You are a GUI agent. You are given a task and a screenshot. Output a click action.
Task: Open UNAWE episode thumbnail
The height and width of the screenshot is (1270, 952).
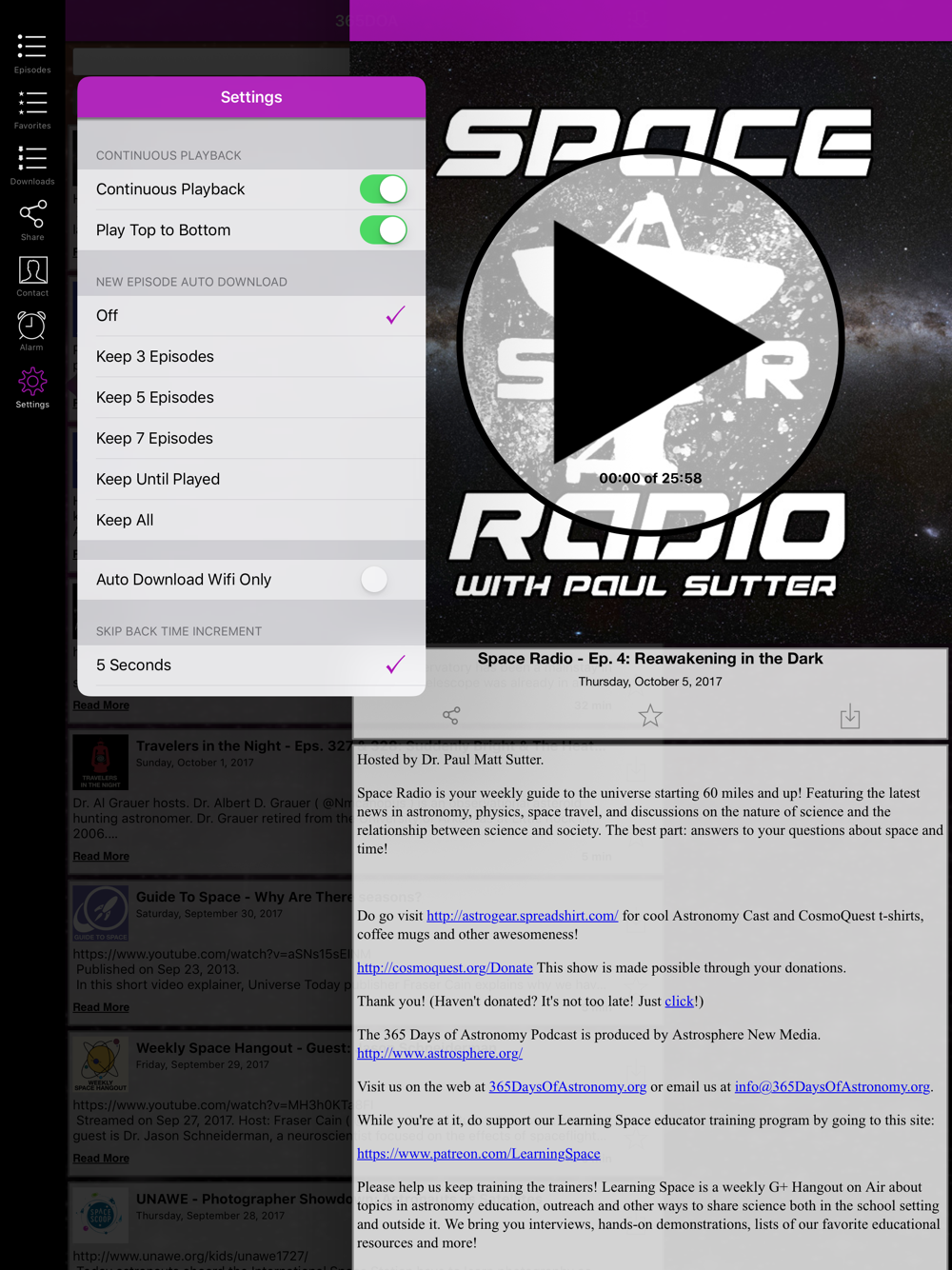101,1215
